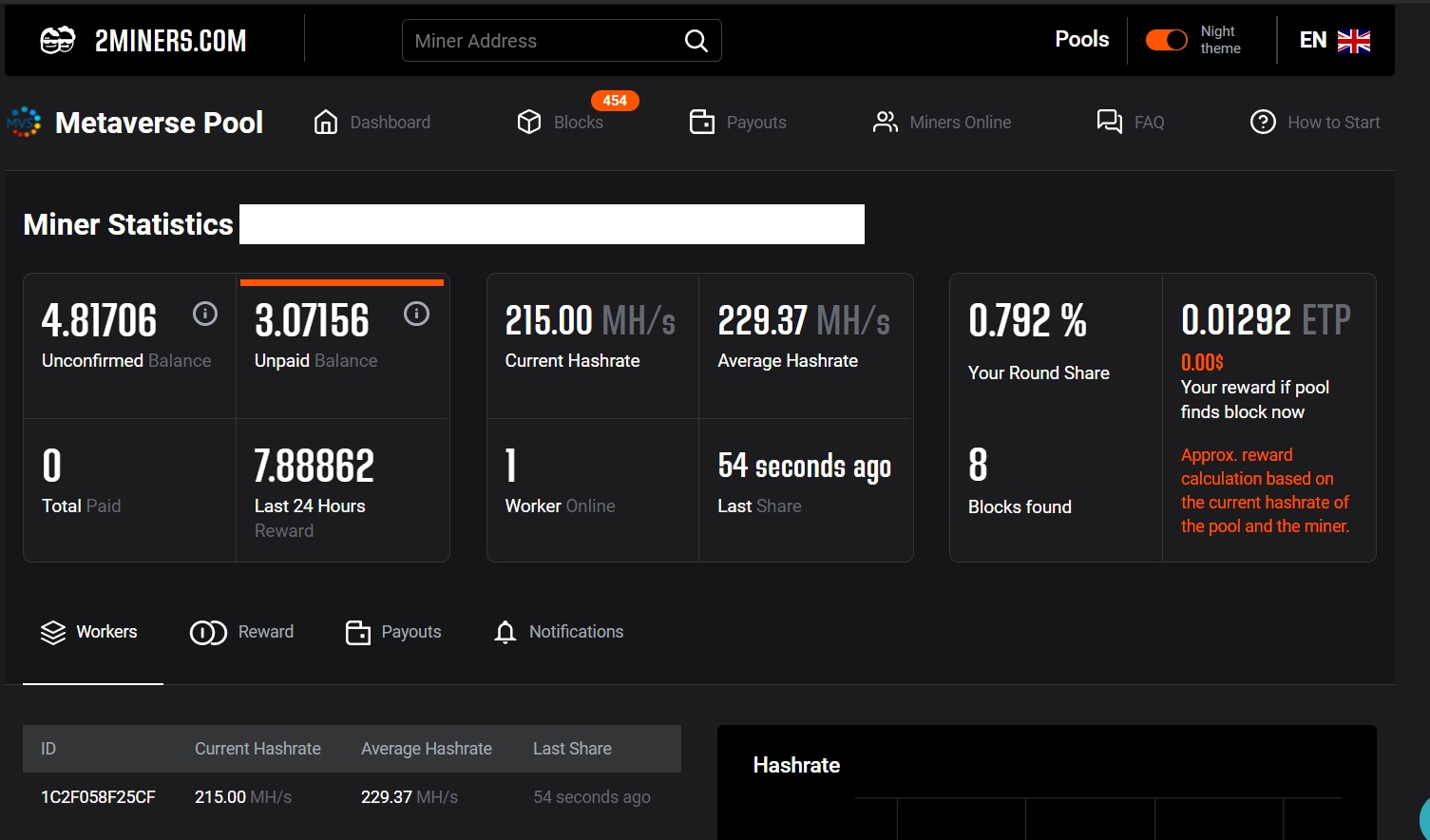Click the 0.01292 ETP reward value
This screenshot has height=840, width=1430.
(1266, 321)
